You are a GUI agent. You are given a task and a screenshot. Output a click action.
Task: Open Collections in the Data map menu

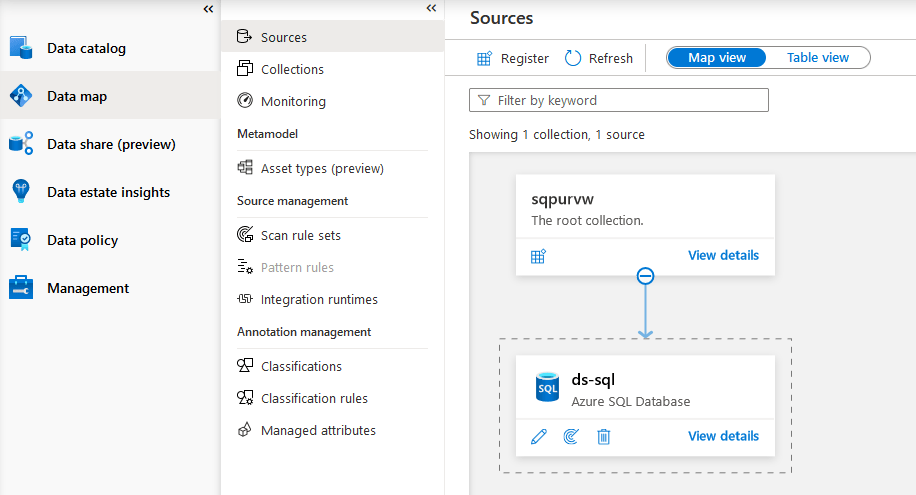coord(292,69)
